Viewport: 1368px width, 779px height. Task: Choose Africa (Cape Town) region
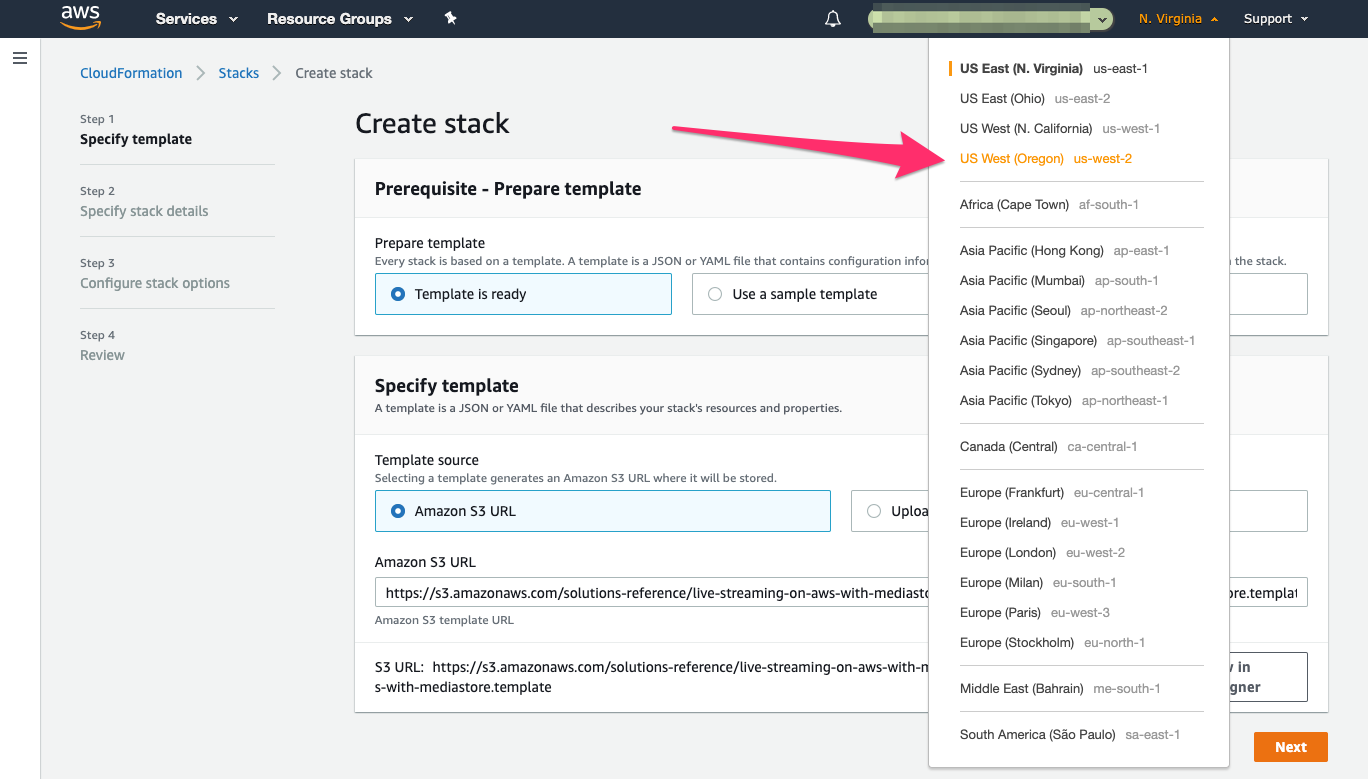coord(1049,205)
